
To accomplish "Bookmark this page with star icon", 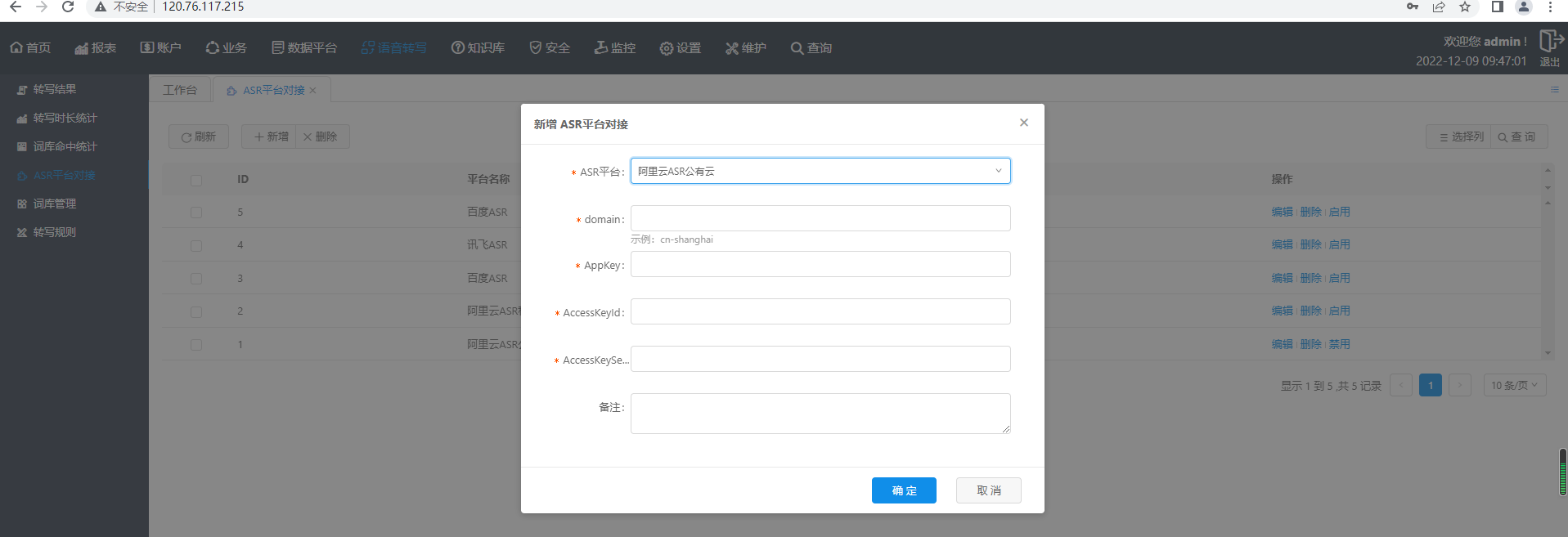I will click(x=1465, y=7).
